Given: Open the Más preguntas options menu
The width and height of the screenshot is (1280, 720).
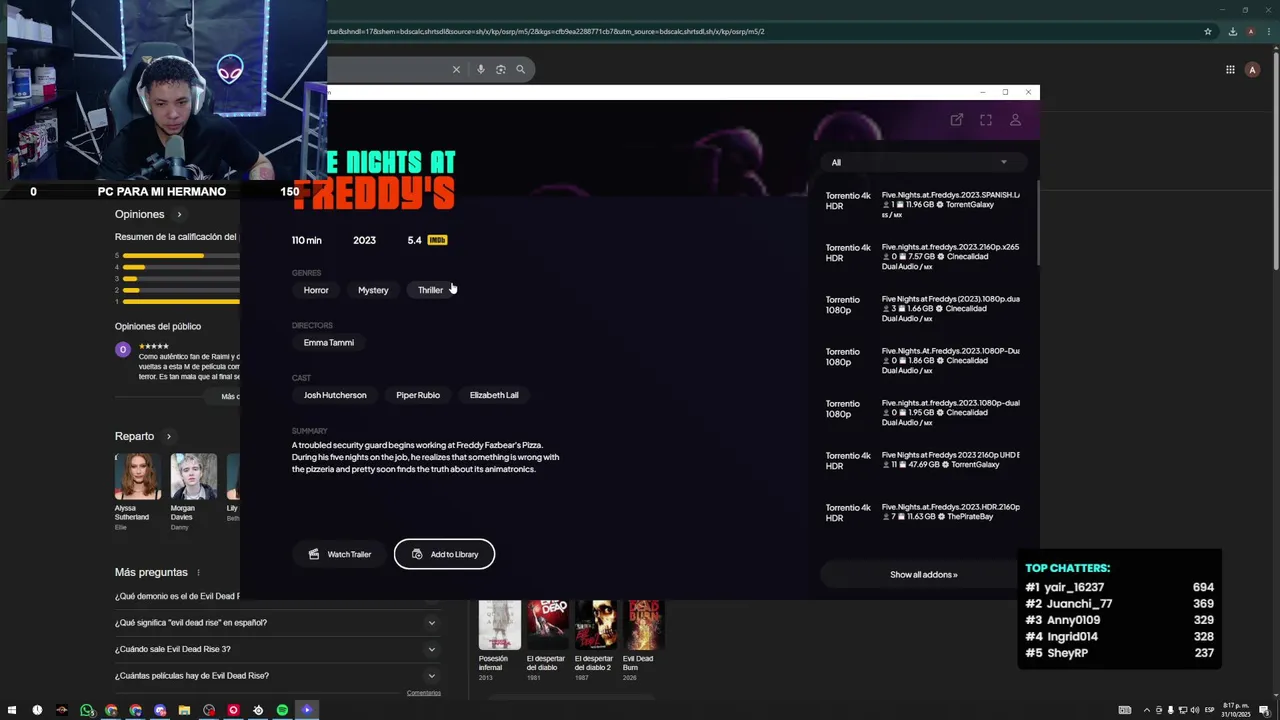Looking at the screenshot, I should coord(198,572).
